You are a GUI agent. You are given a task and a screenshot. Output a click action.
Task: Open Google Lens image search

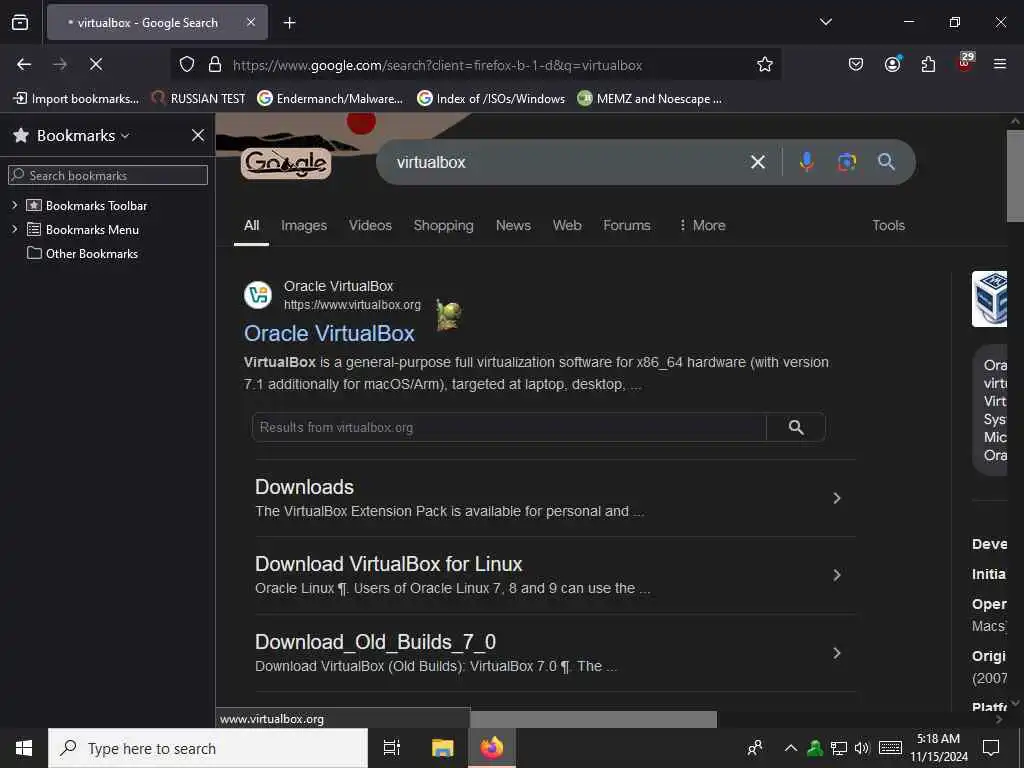pos(846,162)
